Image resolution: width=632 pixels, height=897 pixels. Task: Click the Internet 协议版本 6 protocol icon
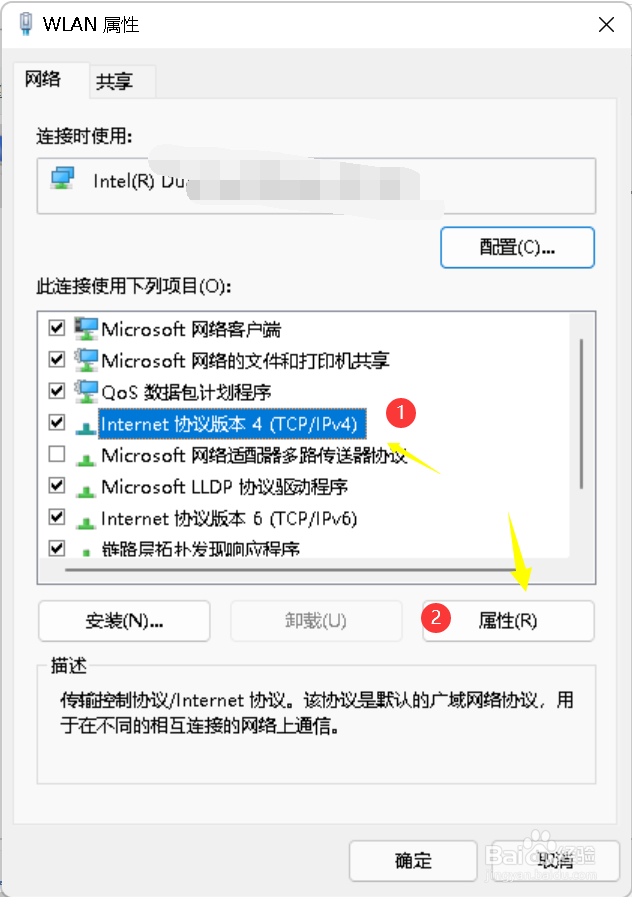(86, 521)
